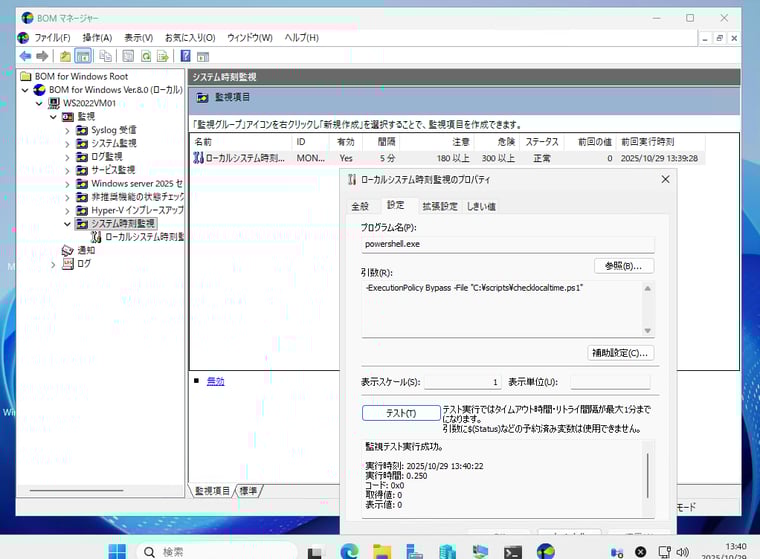This screenshot has height=559, width=760.
Task: Switch to the 拡張設定 tab
Action: [440, 206]
